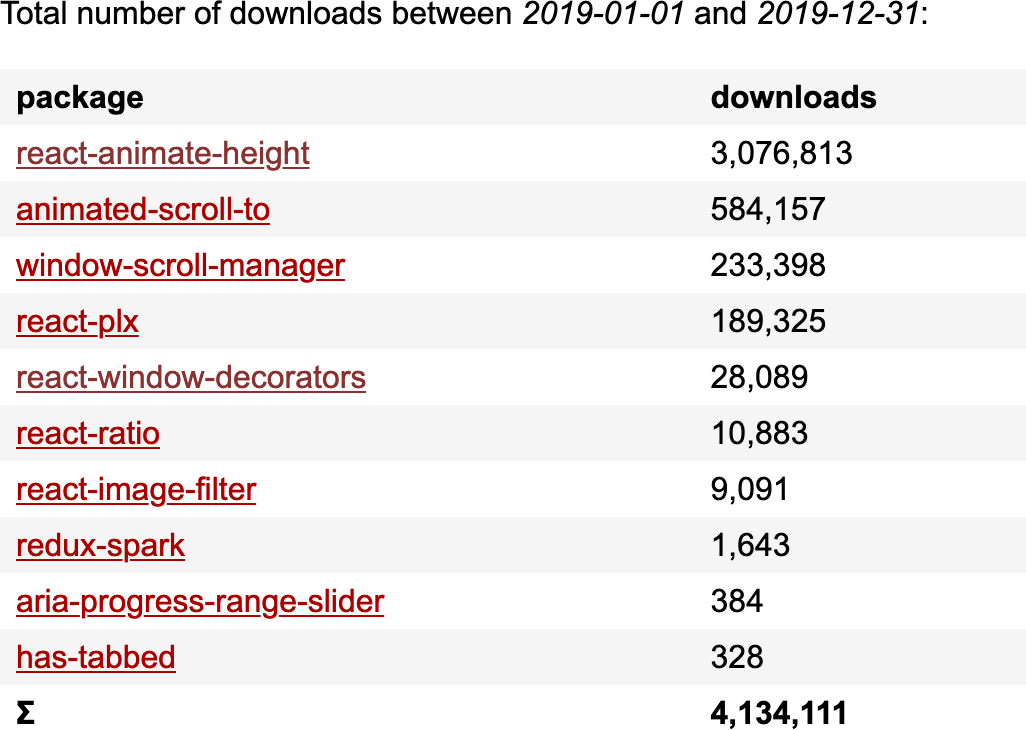Open the react-animate-height package link
The width and height of the screenshot is (1026, 730).
coord(163,154)
